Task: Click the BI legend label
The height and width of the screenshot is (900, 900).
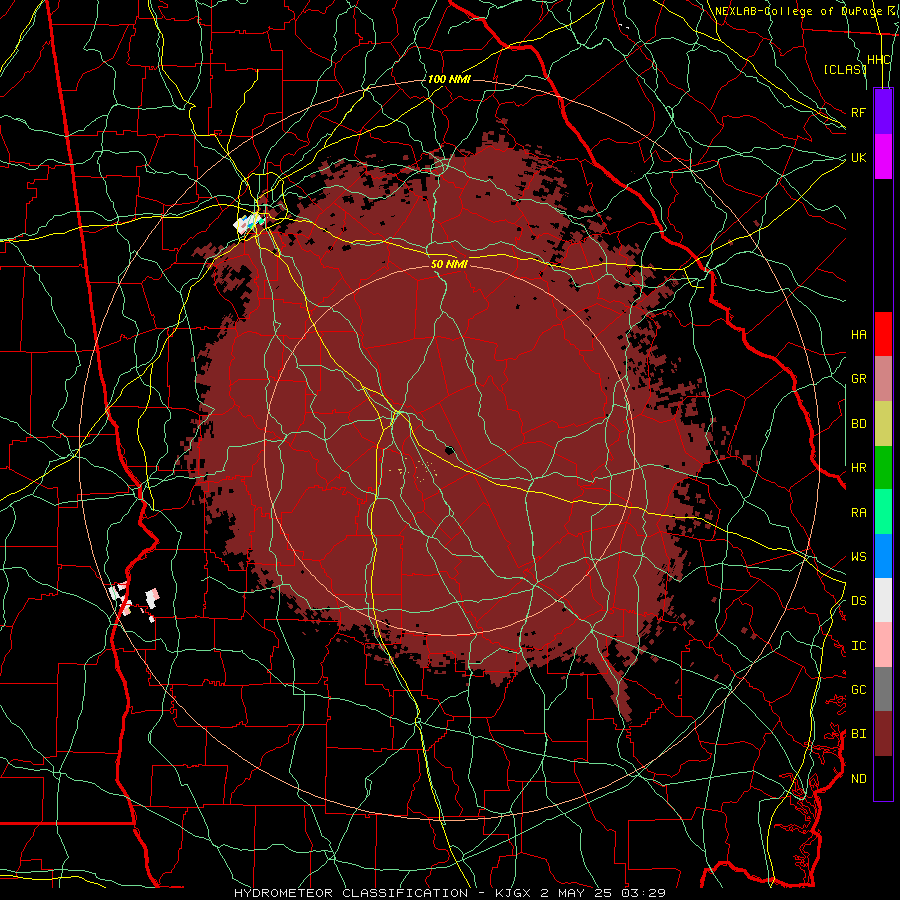Action: pos(859,734)
